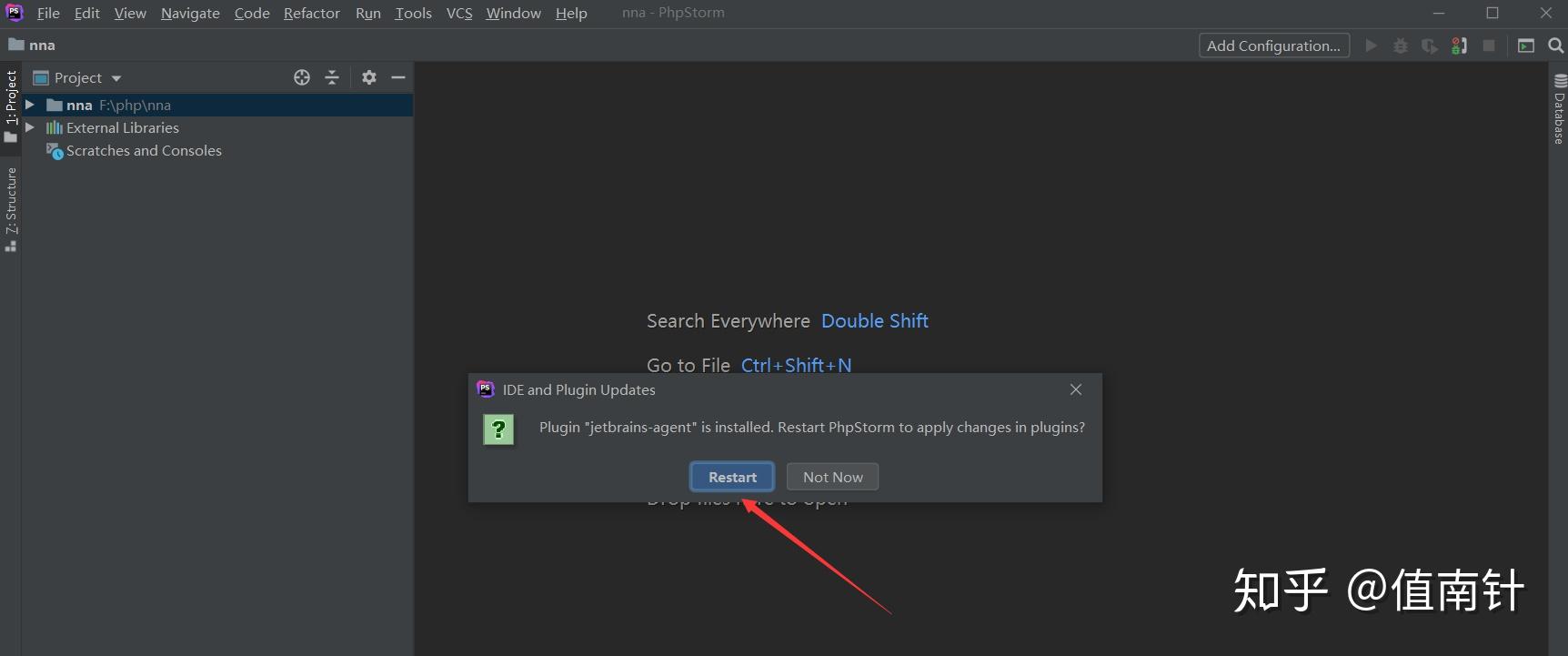
Task: Minimize the PhpStorm window
Action: (1439, 13)
